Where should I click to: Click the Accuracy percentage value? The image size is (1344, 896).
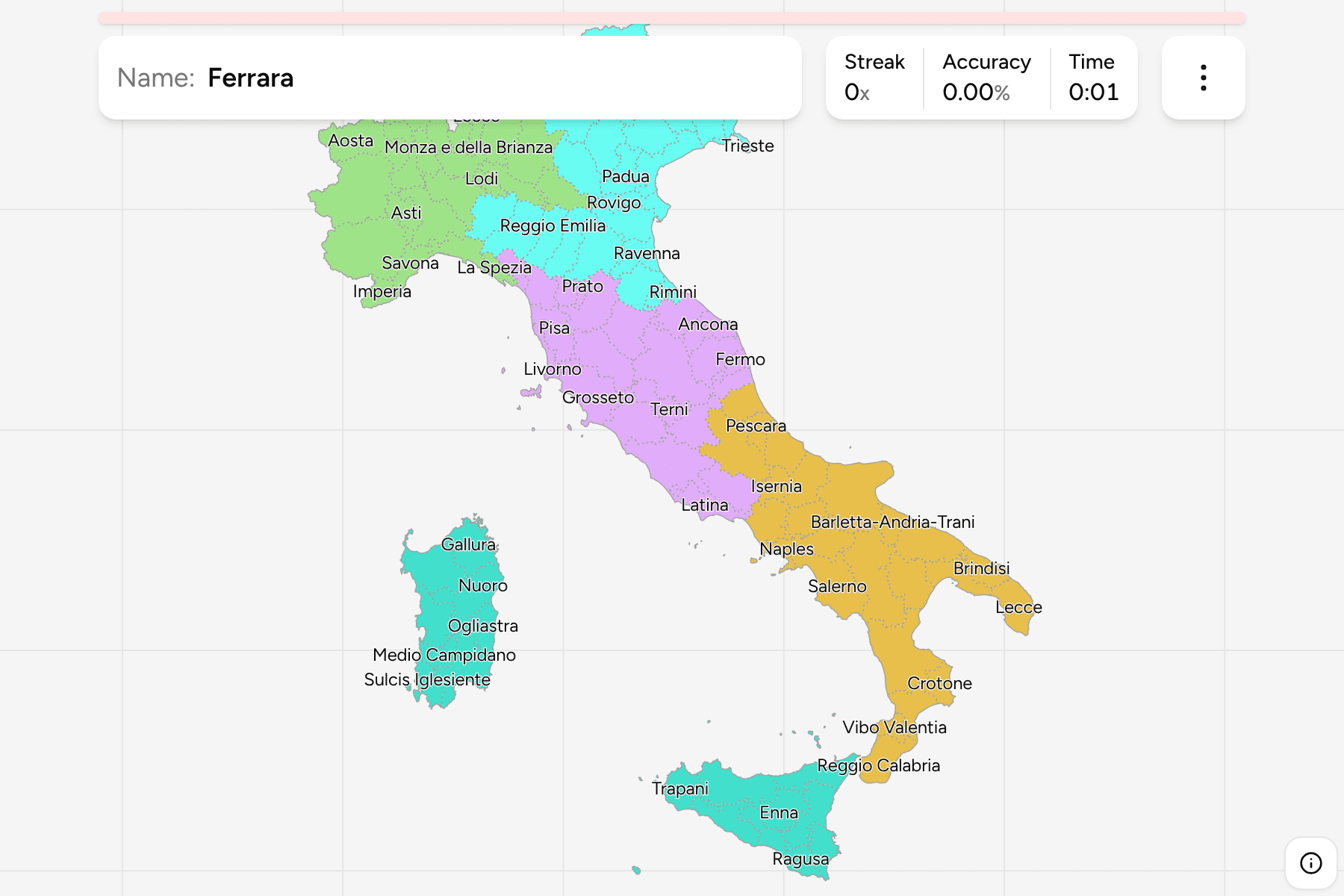(976, 93)
